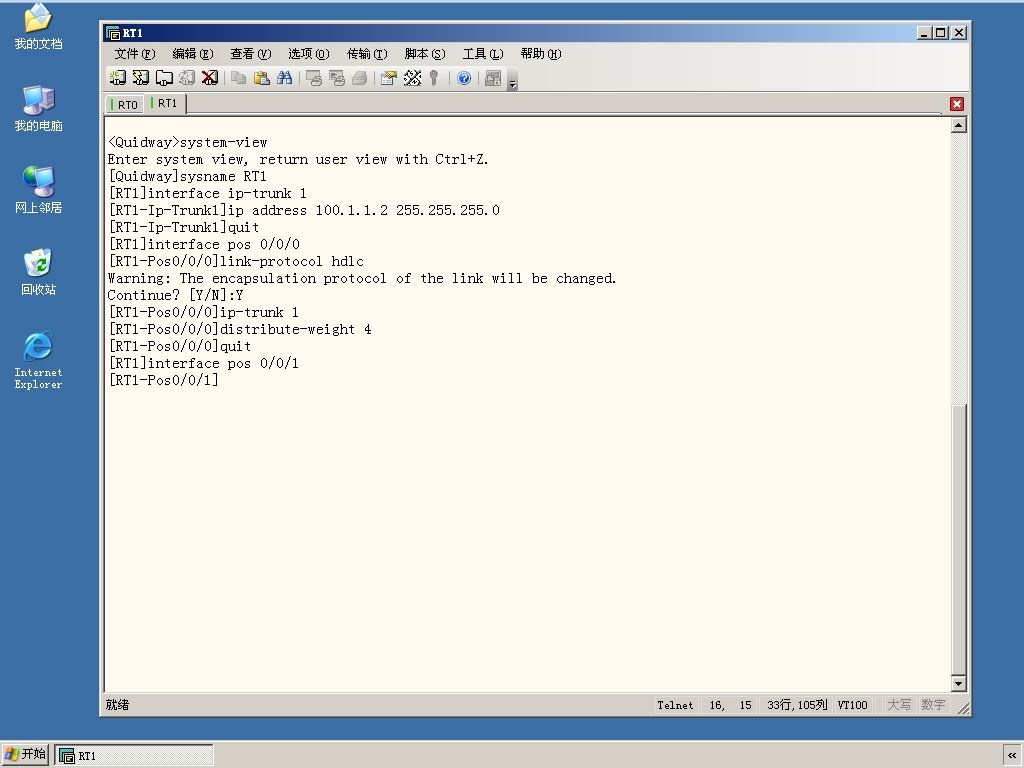Click the 大写 caps lock indicator
Image resolution: width=1024 pixels, height=768 pixels.
(899, 705)
